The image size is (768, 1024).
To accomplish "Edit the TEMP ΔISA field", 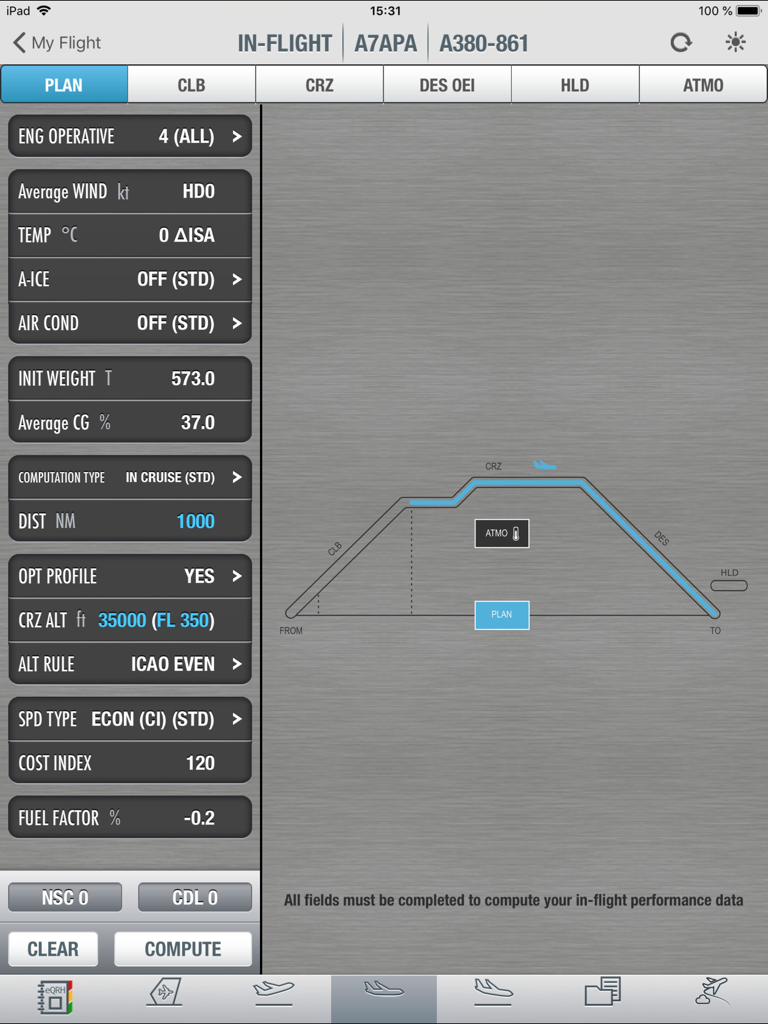I will tap(130, 235).
